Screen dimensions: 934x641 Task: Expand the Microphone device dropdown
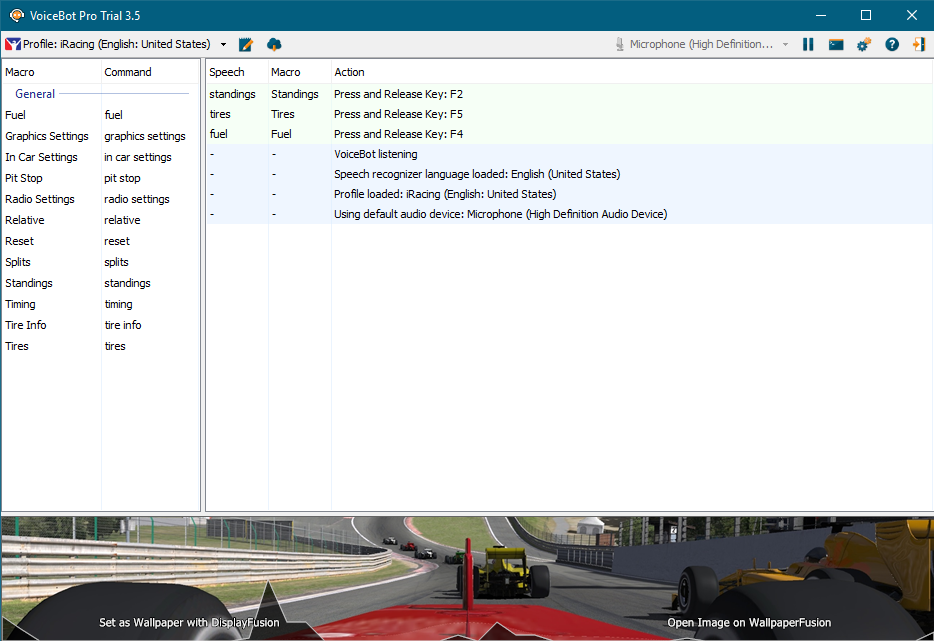(x=785, y=45)
